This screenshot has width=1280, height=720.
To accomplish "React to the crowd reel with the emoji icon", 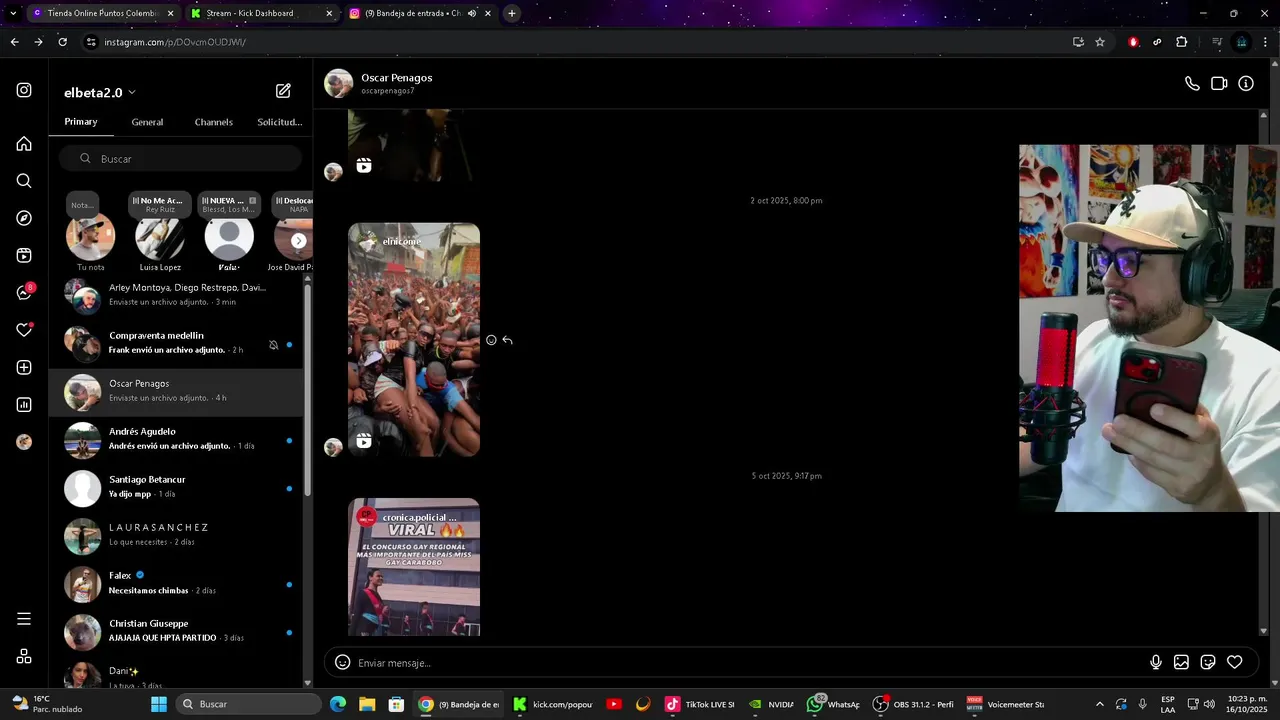I will click(x=491, y=340).
